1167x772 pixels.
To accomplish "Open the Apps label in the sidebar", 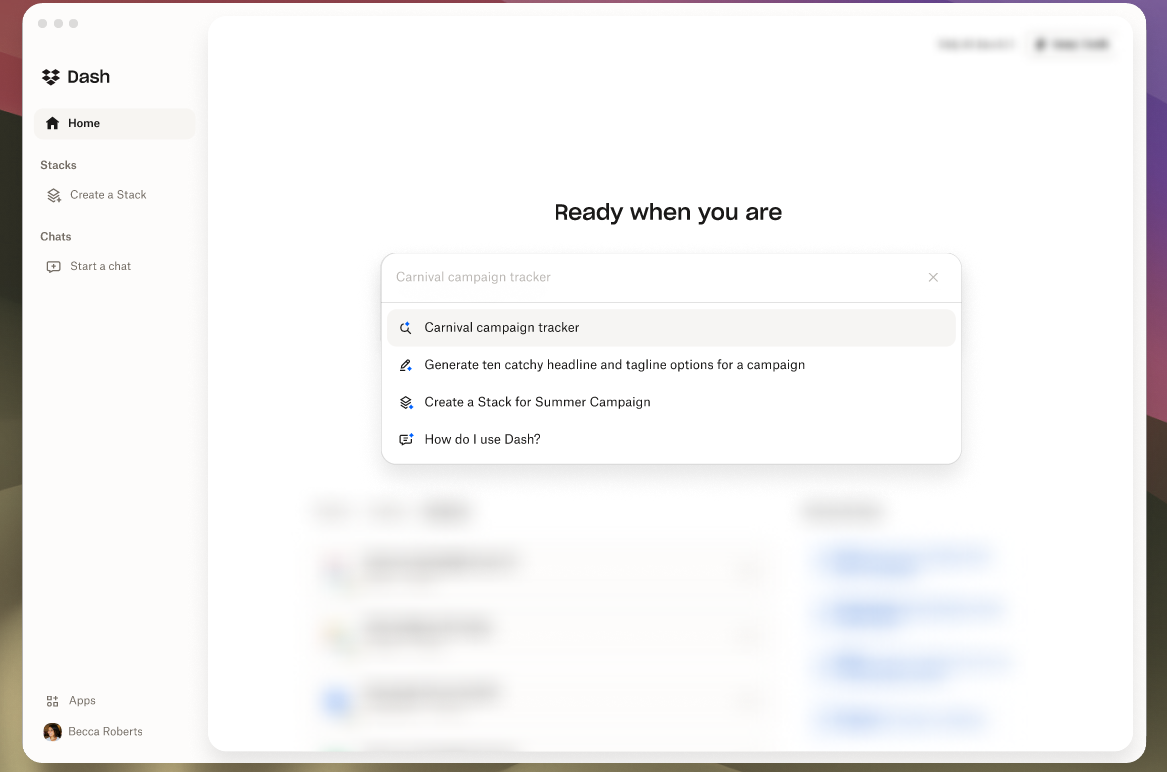I will pos(82,701).
